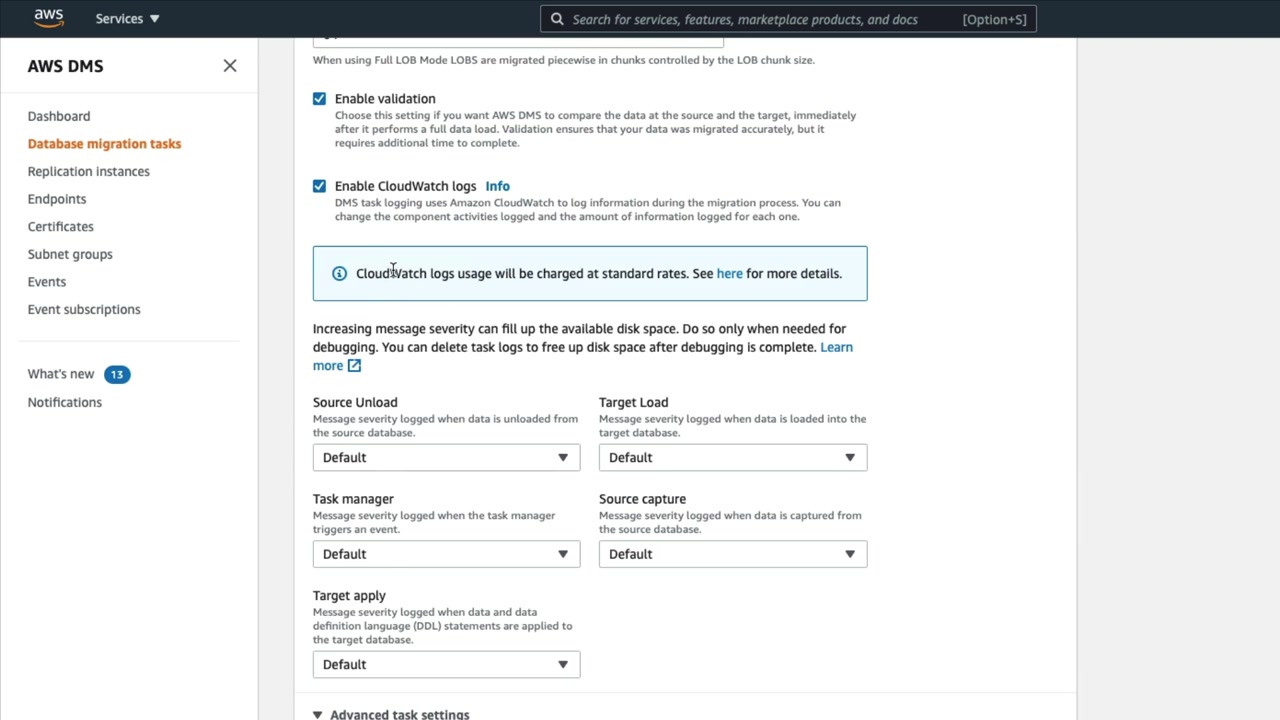1280x720 pixels.
Task: Open the Target apply severity dropdown
Action: 446,665
